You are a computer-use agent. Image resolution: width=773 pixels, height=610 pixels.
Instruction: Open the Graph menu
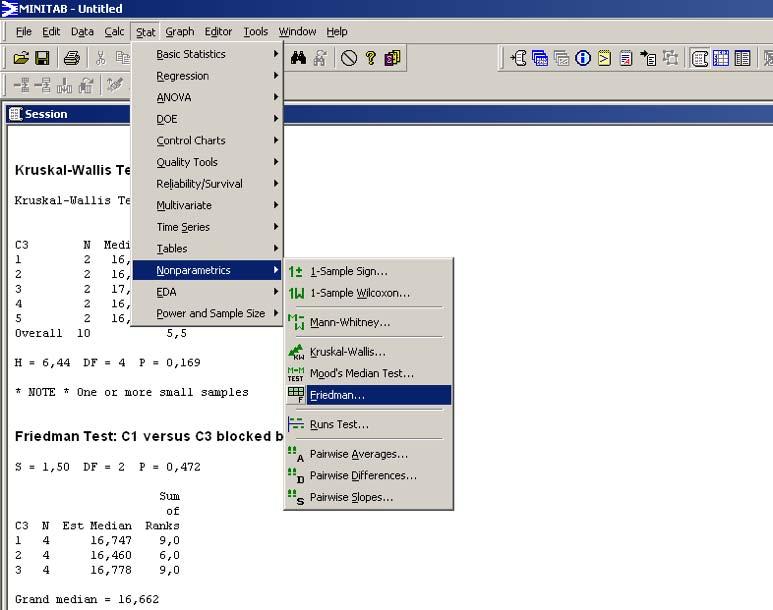click(179, 32)
